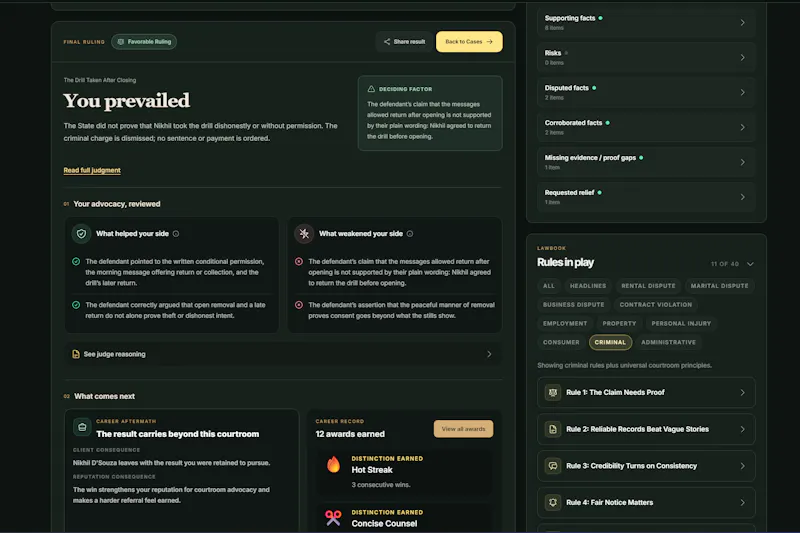Click the Back to Cases button
Image resolution: width=800 pixels, height=533 pixels.
(469, 42)
